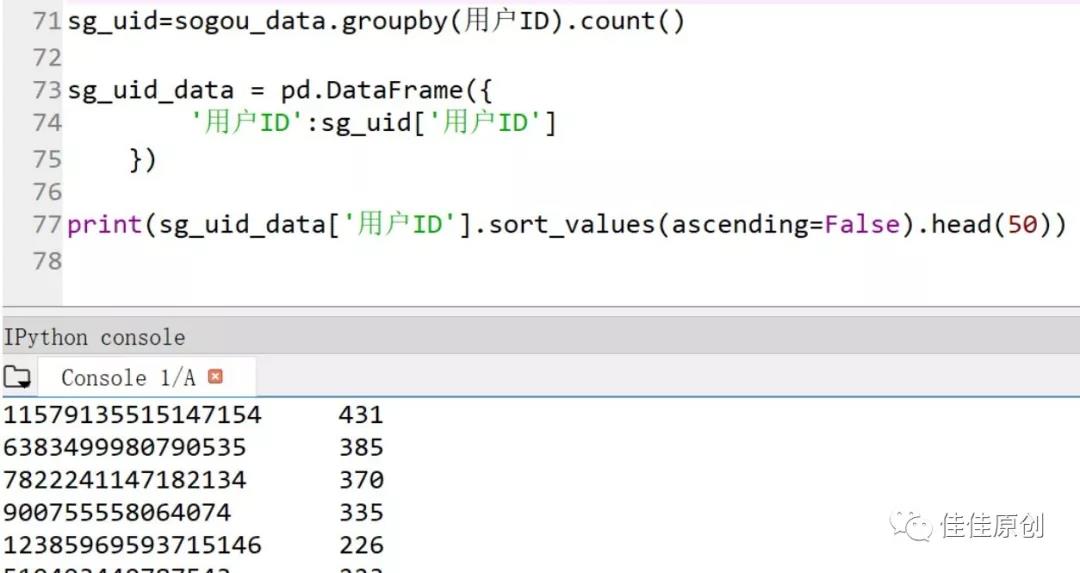Screen dimensions: 1080x573
Task: Close the Console 1/A tab
Action: [x=215, y=377]
